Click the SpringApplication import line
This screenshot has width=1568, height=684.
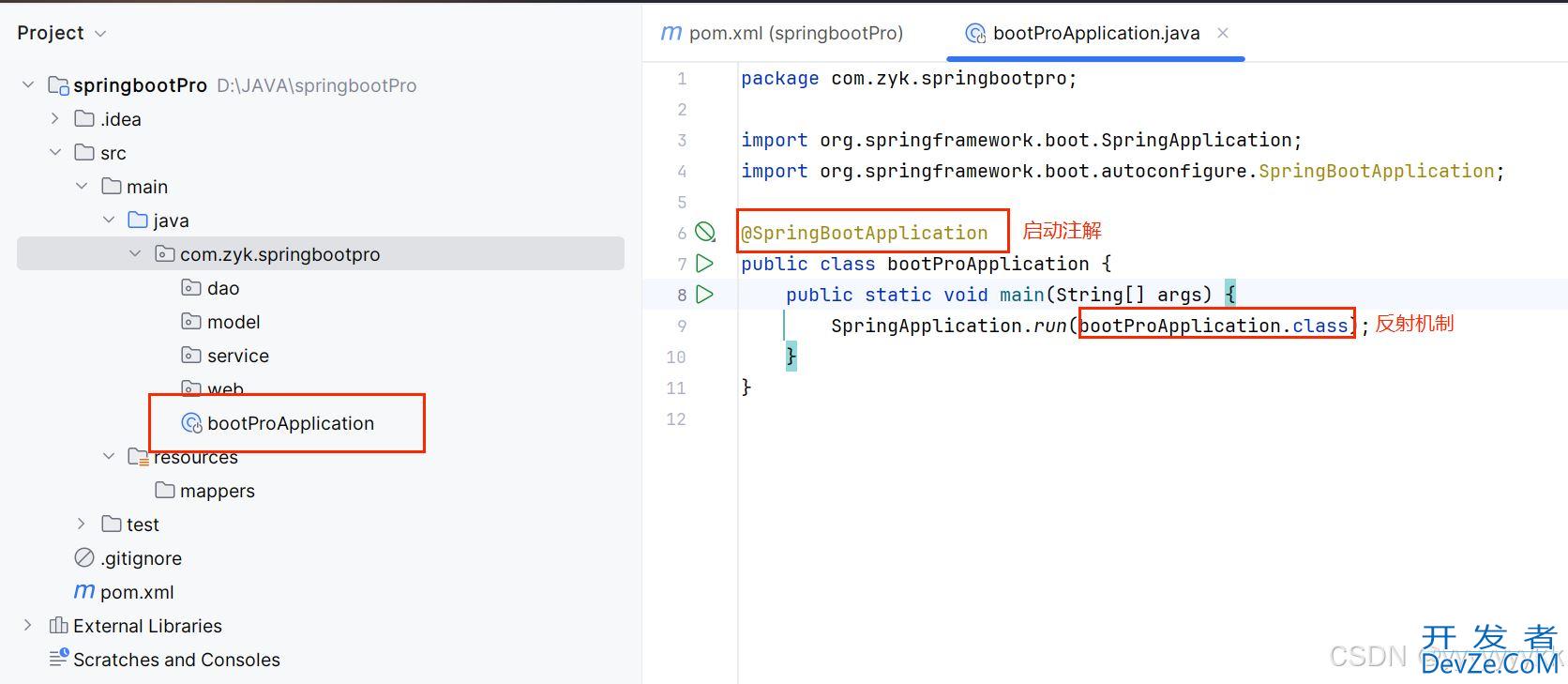[1021, 140]
